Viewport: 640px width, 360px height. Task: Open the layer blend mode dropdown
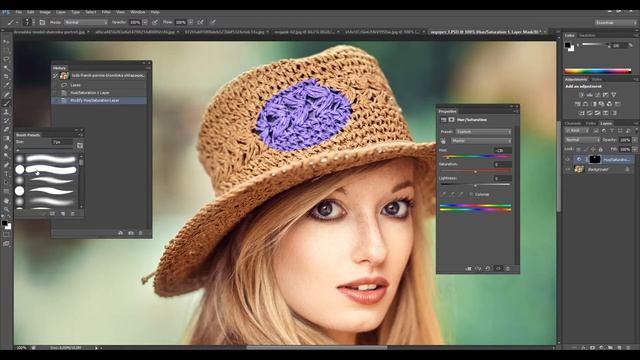tap(582, 140)
